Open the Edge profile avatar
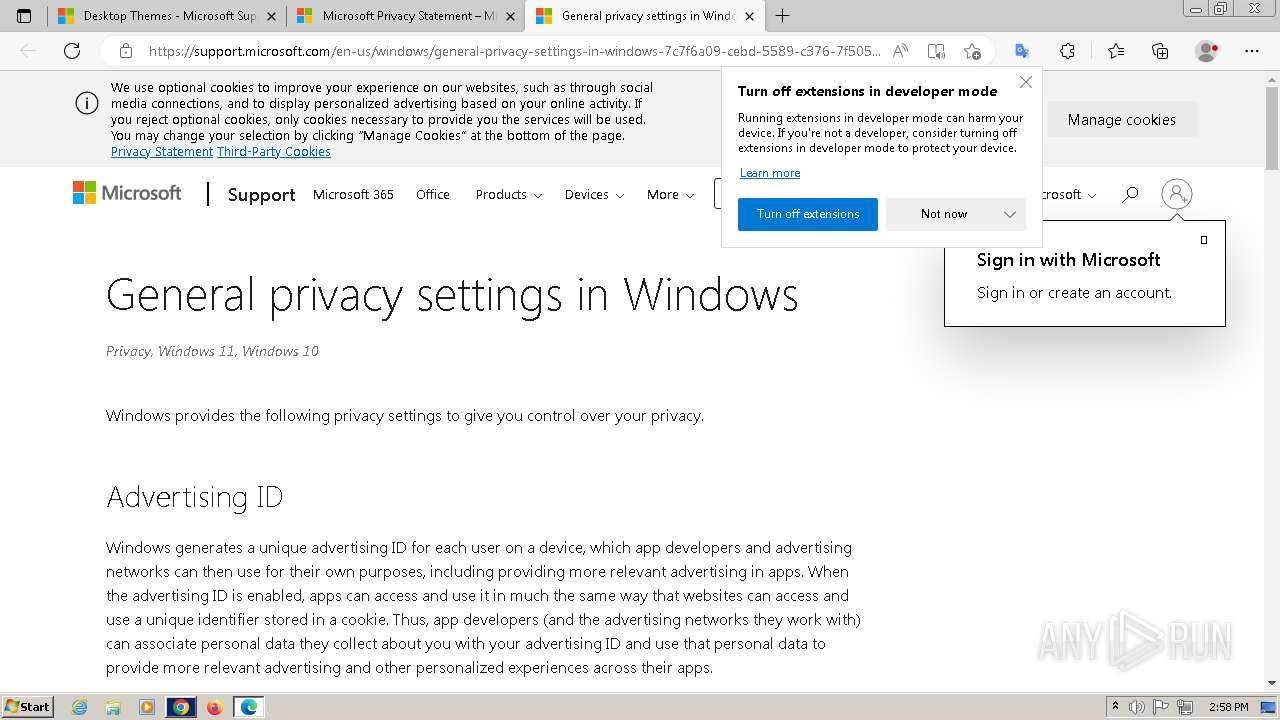 (x=1207, y=51)
